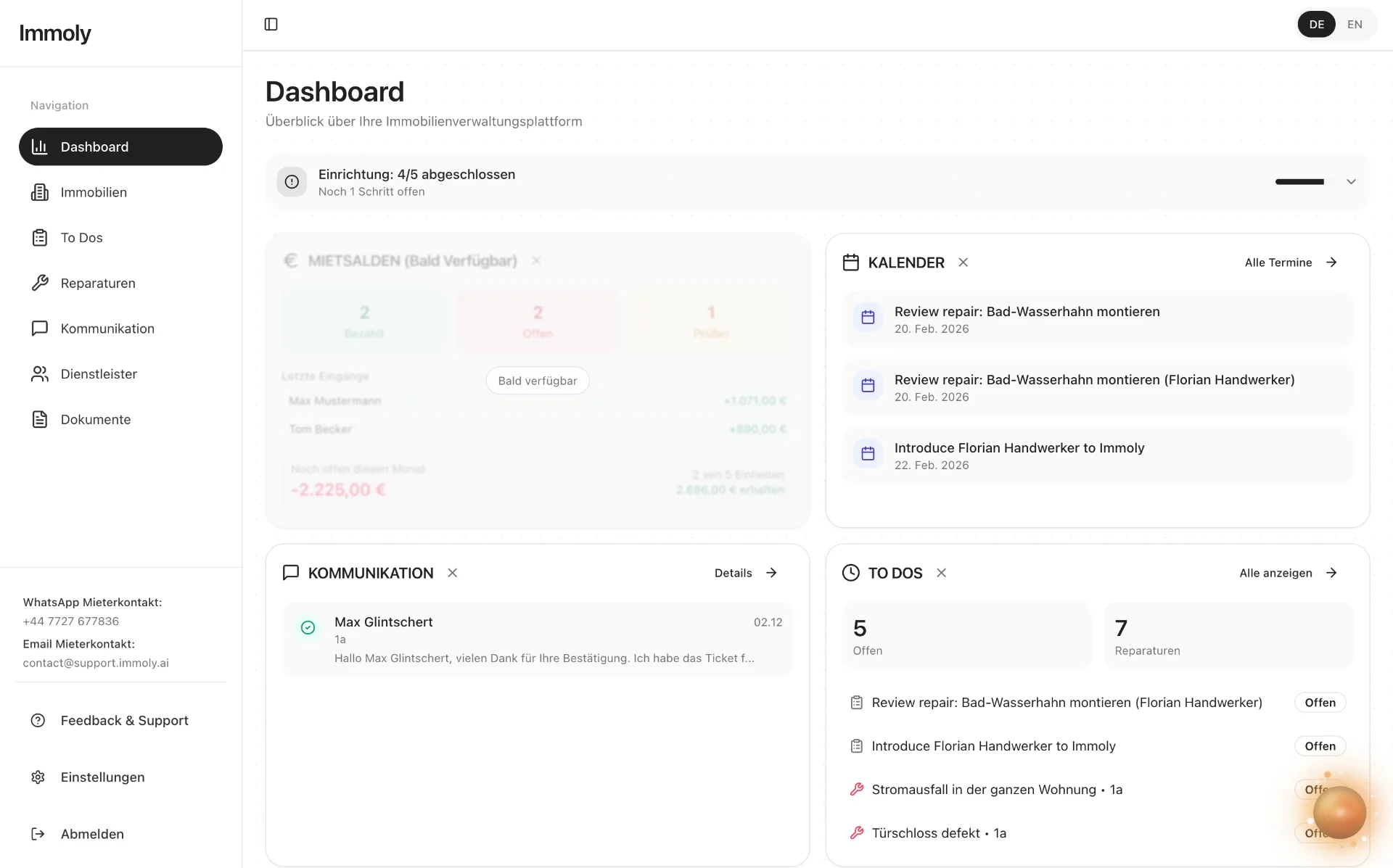Screen dimensions: 1393x868
Task: Open Introduce Florian Handwerker calendar event
Action: [1097, 455]
